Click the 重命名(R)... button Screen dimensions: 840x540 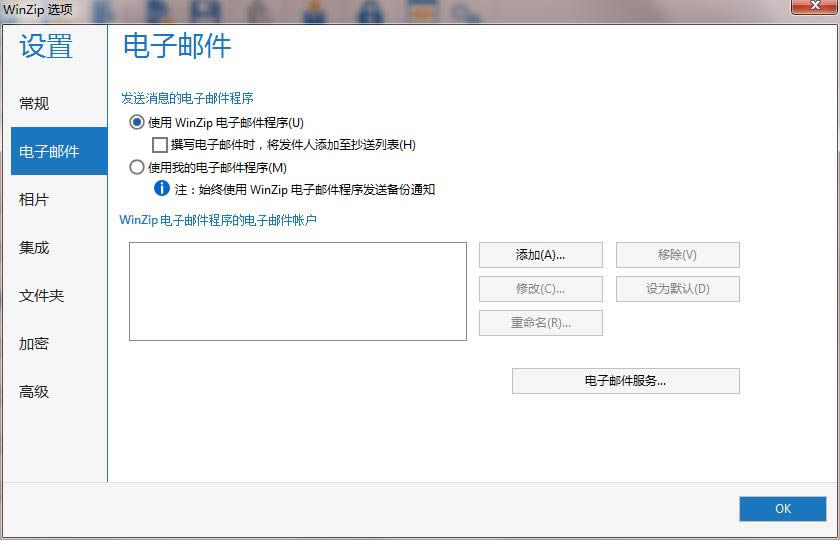click(x=541, y=323)
